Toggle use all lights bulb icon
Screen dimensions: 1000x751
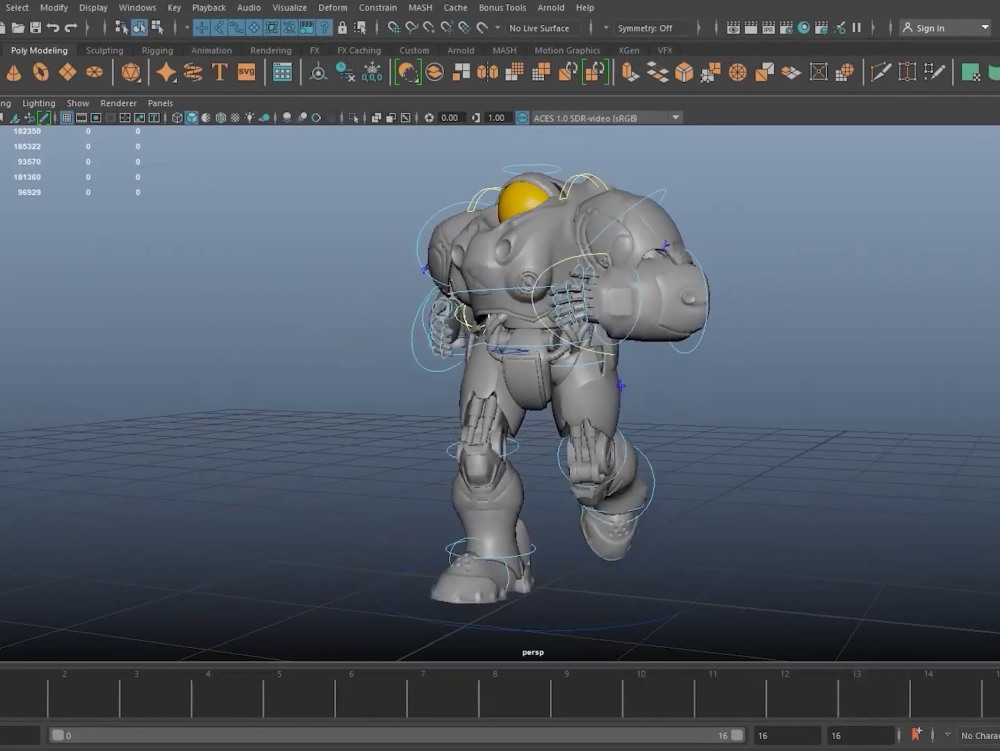tap(249, 118)
